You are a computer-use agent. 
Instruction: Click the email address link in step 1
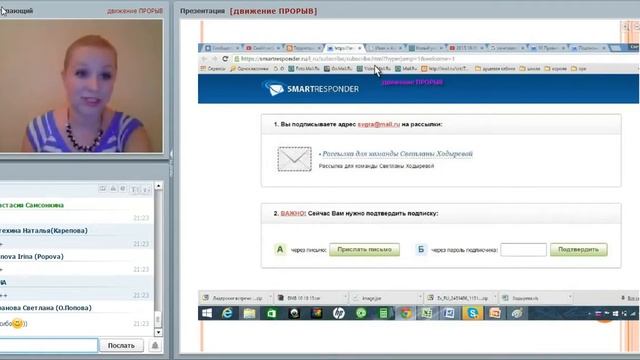tap(379, 124)
